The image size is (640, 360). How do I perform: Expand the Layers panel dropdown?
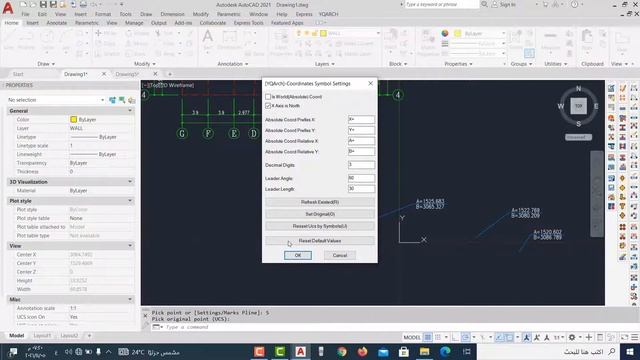pos(325,64)
